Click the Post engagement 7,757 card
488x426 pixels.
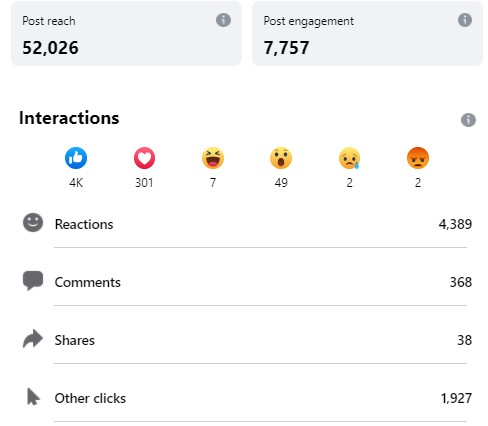367,33
